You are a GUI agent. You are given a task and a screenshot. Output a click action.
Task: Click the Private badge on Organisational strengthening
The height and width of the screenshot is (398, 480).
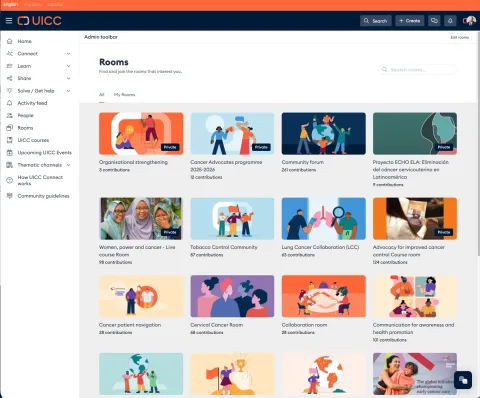tap(170, 147)
